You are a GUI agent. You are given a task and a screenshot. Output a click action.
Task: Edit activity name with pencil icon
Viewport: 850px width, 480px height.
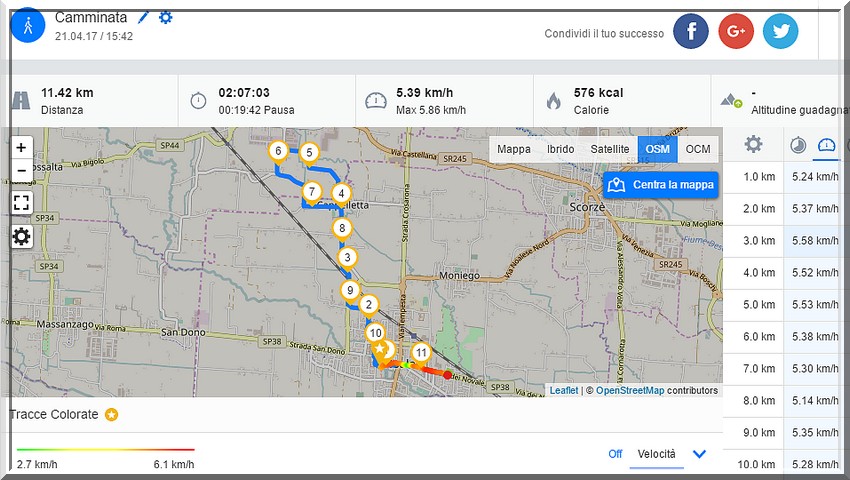click(x=143, y=17)
